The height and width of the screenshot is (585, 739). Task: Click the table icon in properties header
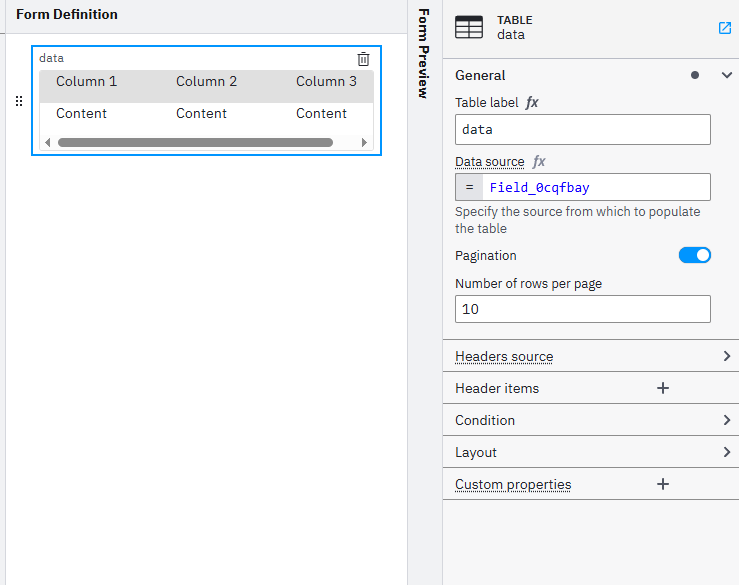pyautogui.click(x=469, y=28)
